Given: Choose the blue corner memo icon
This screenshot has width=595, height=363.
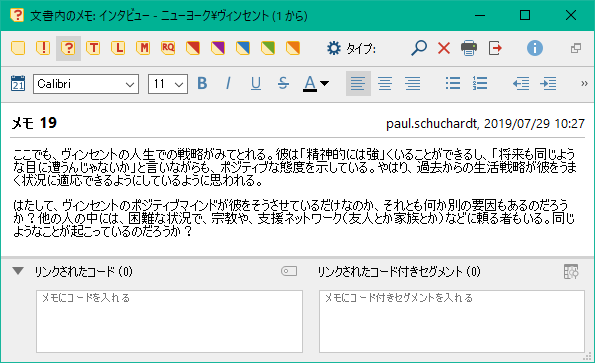Looking at the screenshot, I should tap(243, 48).
